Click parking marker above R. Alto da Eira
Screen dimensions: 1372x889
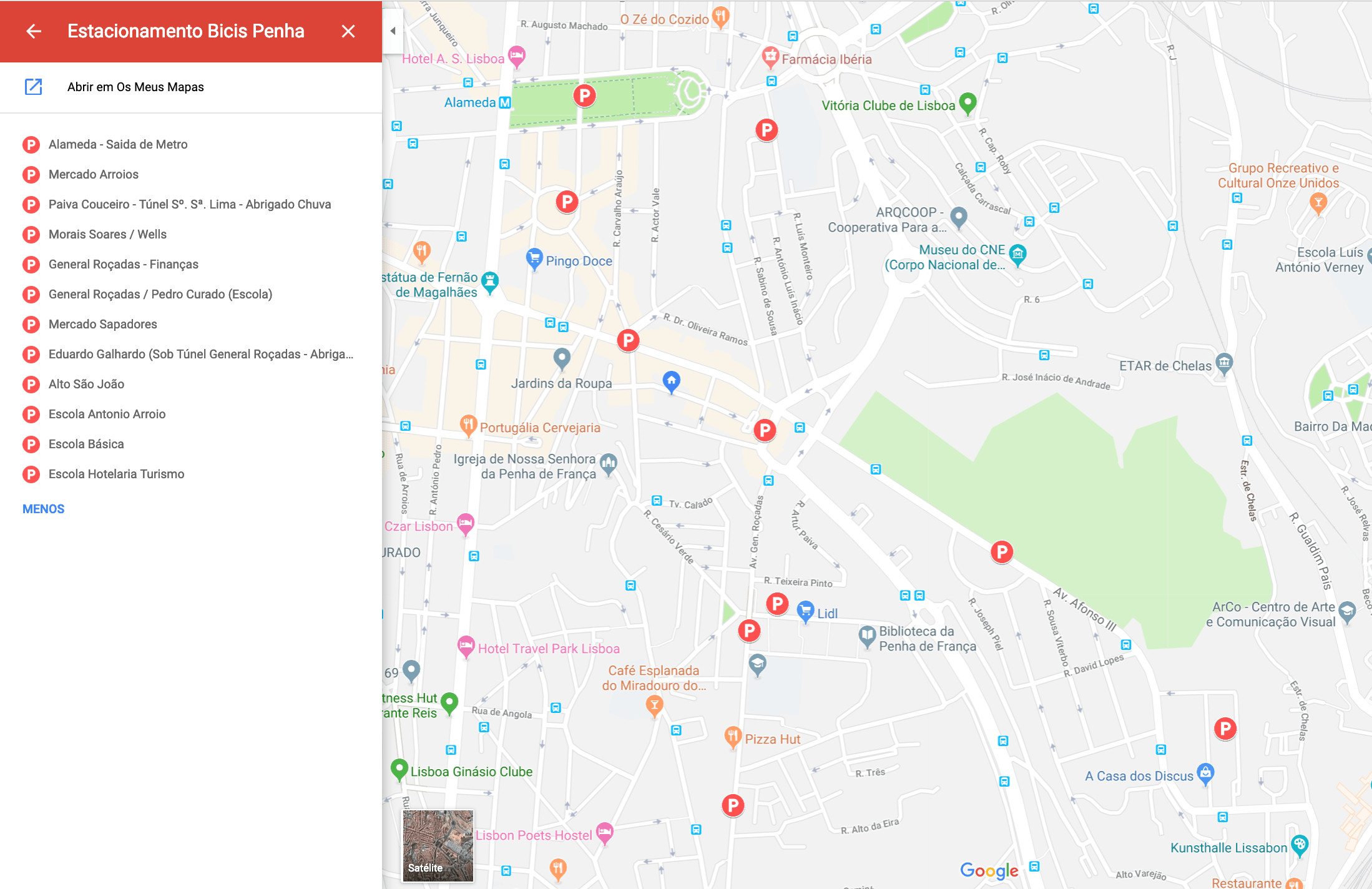[x=733, y=805]
